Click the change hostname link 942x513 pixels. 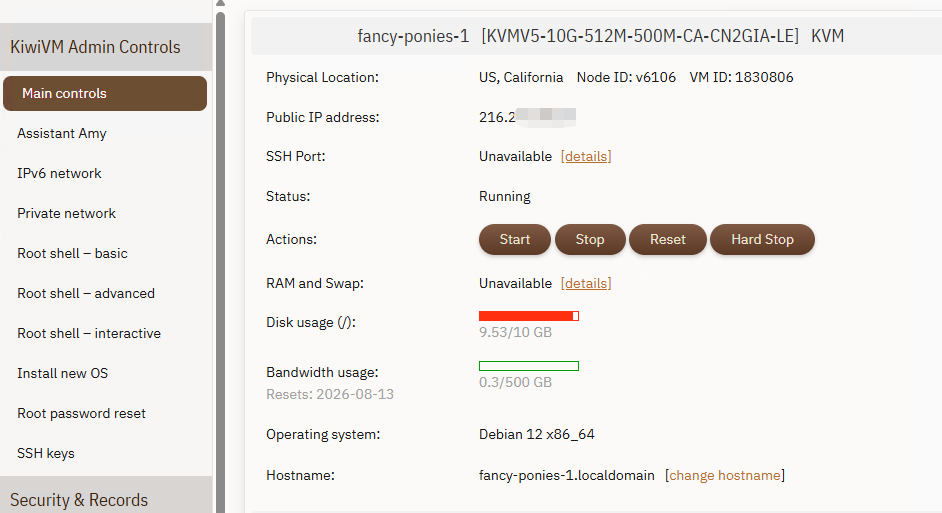pyautogui.click(x=725, y=476)
